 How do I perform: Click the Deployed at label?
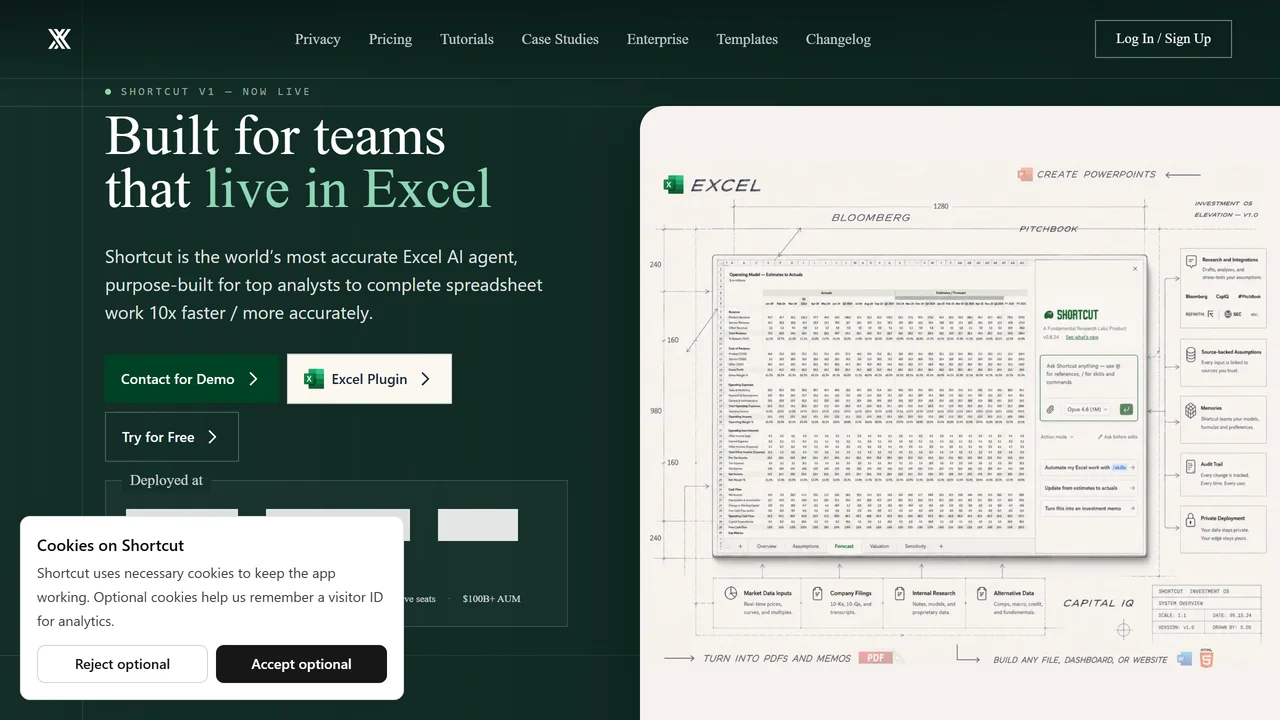click(166, 480)
